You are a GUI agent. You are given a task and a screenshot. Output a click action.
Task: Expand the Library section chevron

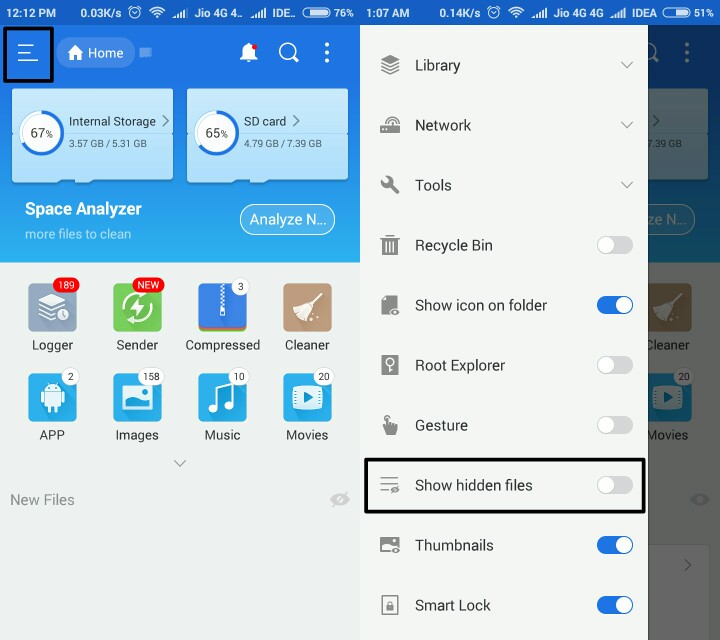pyautogui.click(x=627, y=65)
